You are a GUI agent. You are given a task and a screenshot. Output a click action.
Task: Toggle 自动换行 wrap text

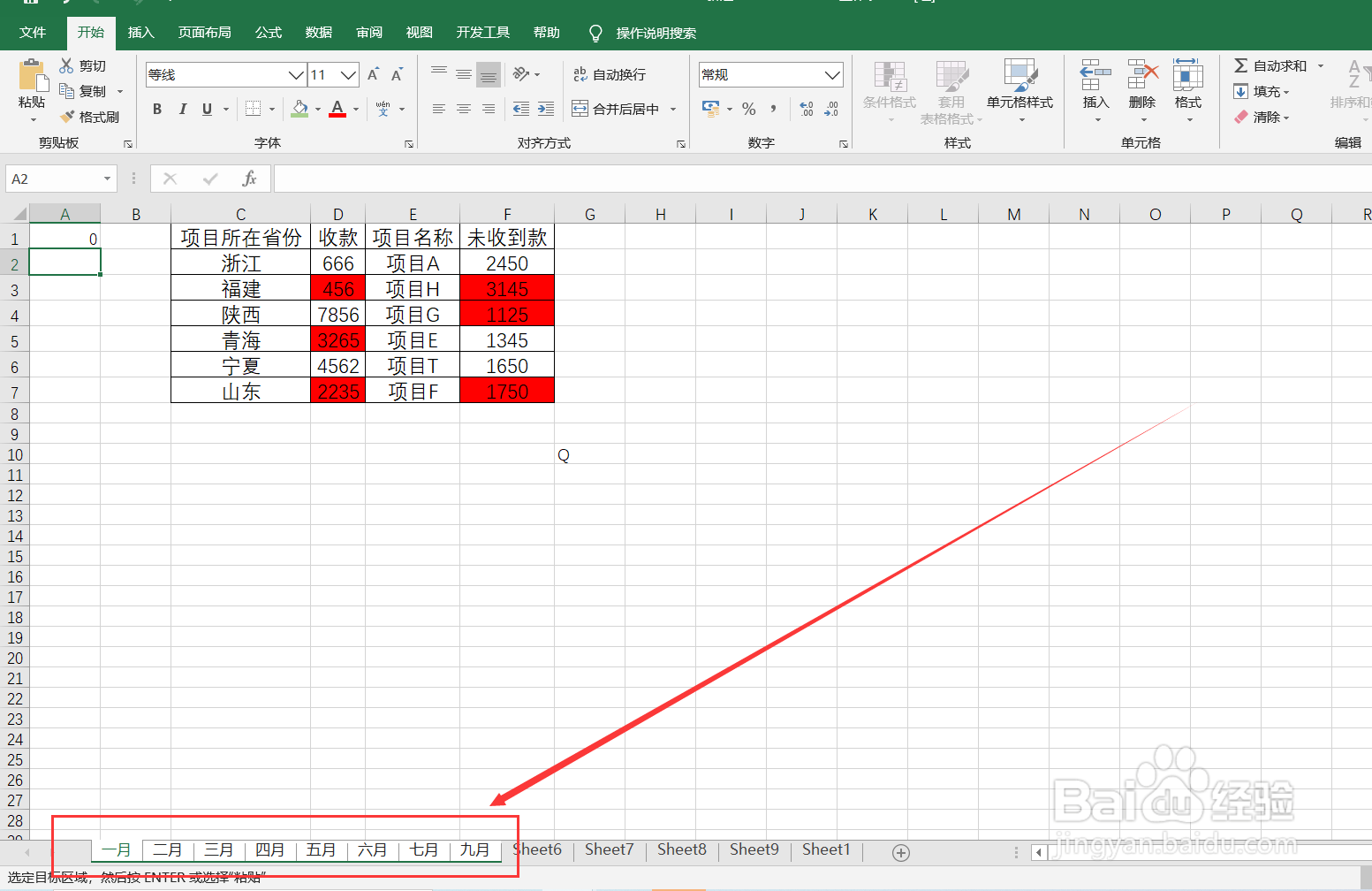coord(610,74)
